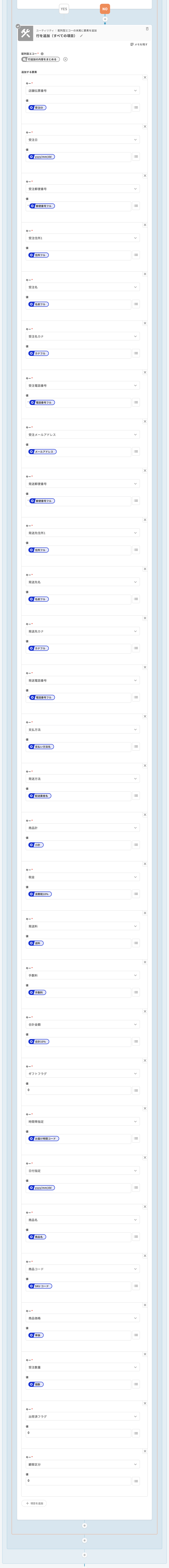Open value picker for 'ギフトフラグ' field

tap(135, 1090)
